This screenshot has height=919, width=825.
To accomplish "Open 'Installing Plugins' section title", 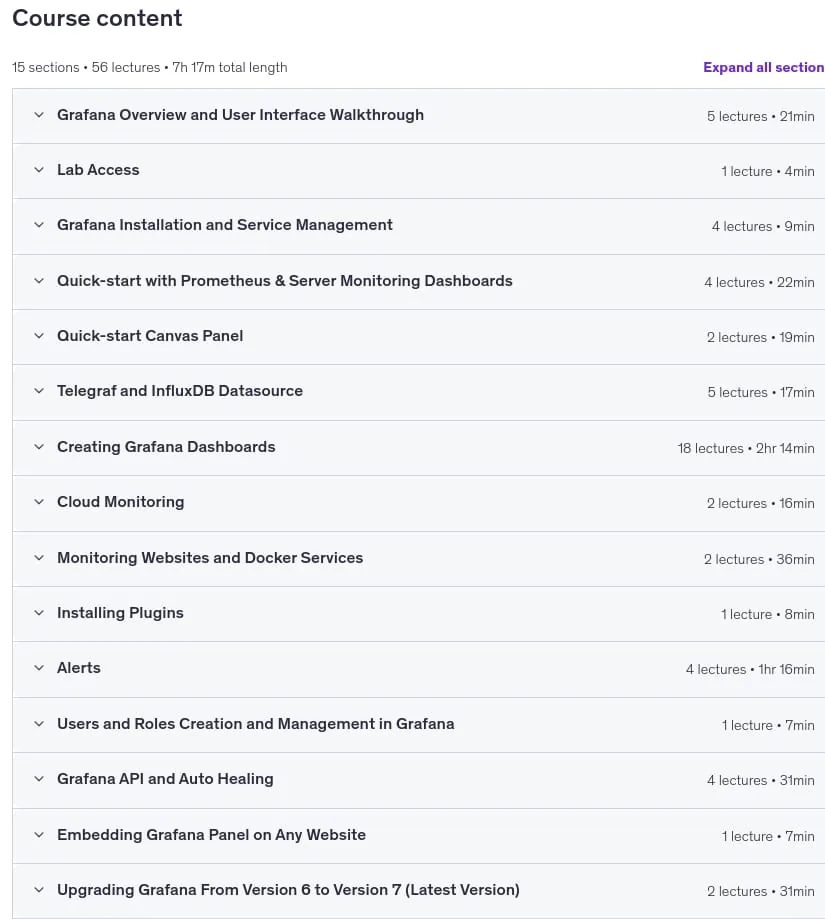I will point(120,613).
